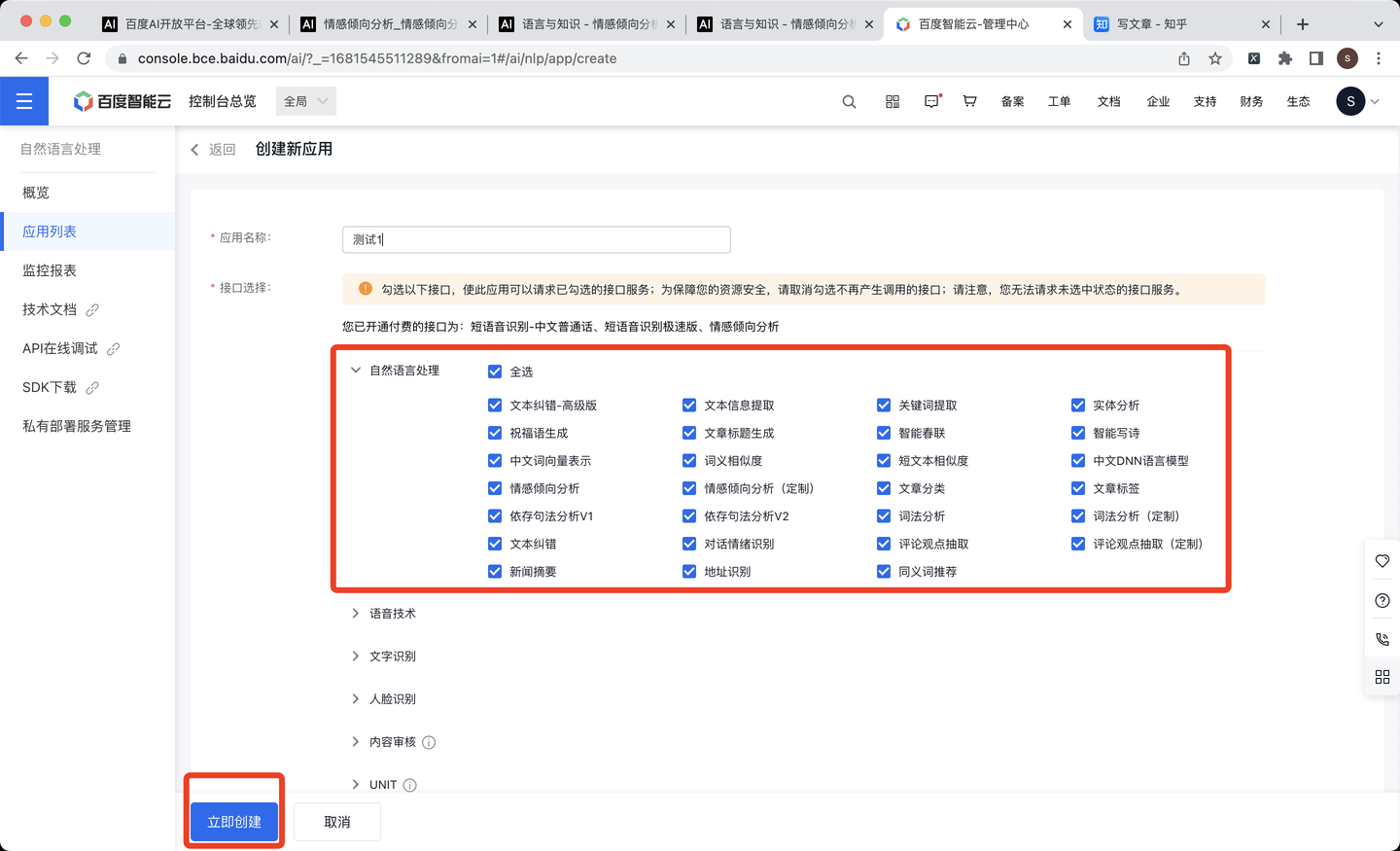Click the shopping cart icon
Viewport: 1400px width, 851px height.
[969, 101]
